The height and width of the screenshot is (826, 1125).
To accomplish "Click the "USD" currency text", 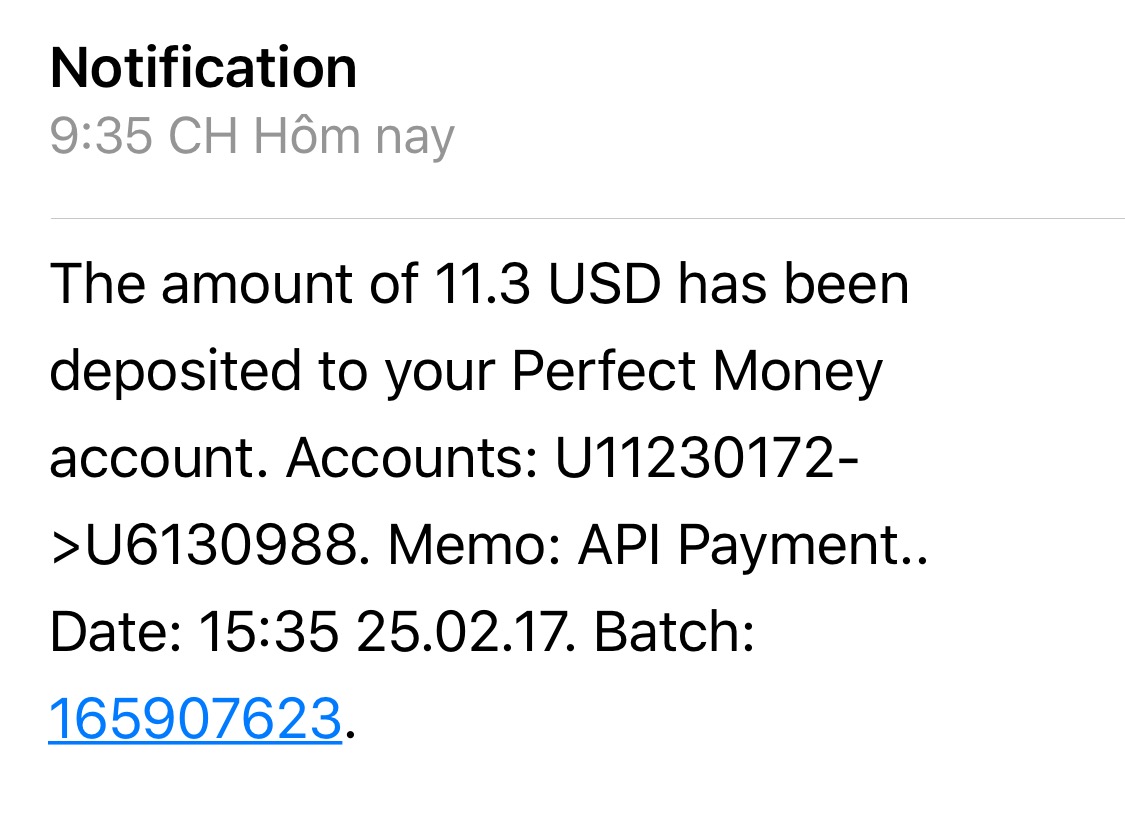I will coord(603,285).
